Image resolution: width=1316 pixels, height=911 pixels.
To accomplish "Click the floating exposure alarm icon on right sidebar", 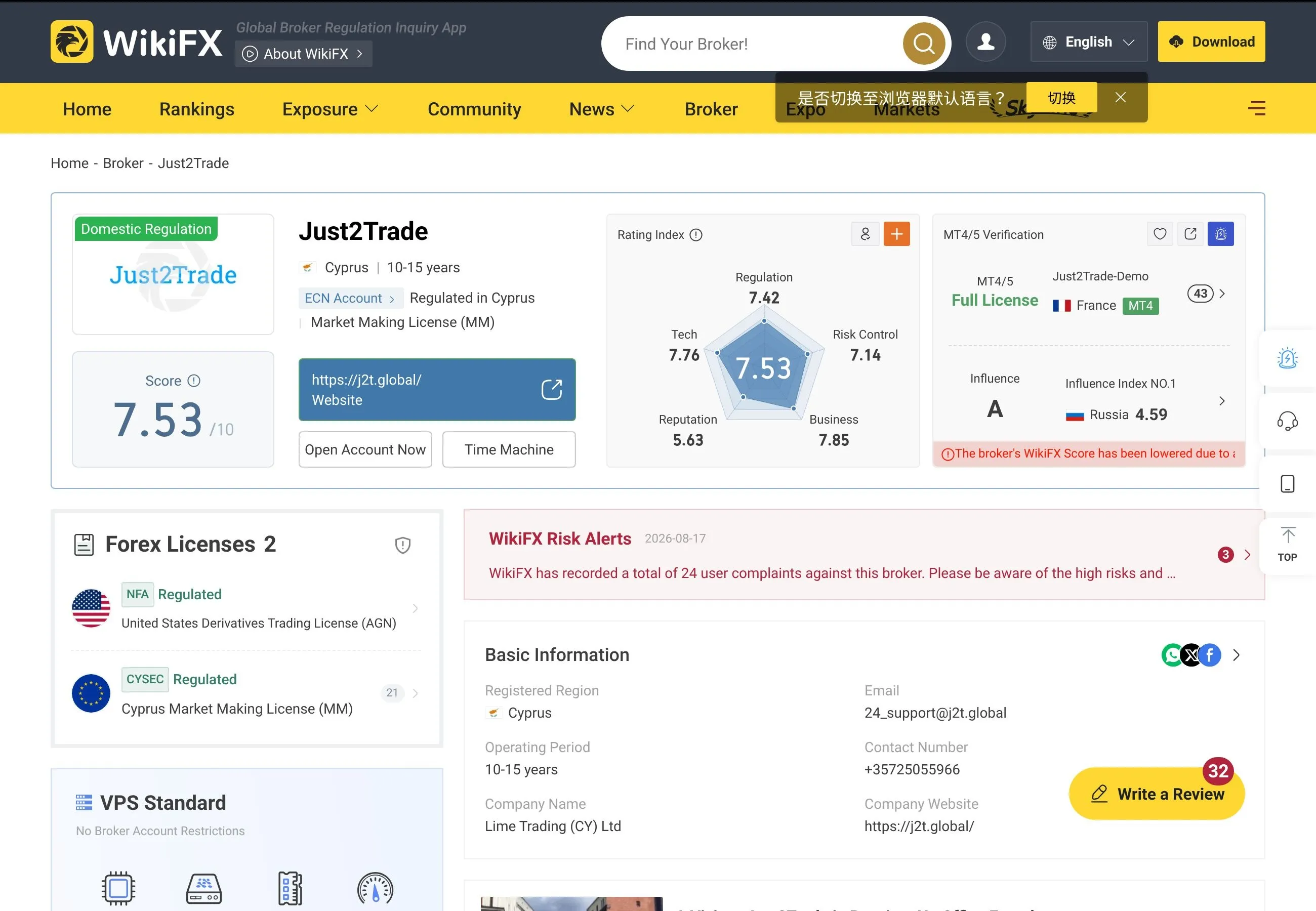I will pos(1288,358).
